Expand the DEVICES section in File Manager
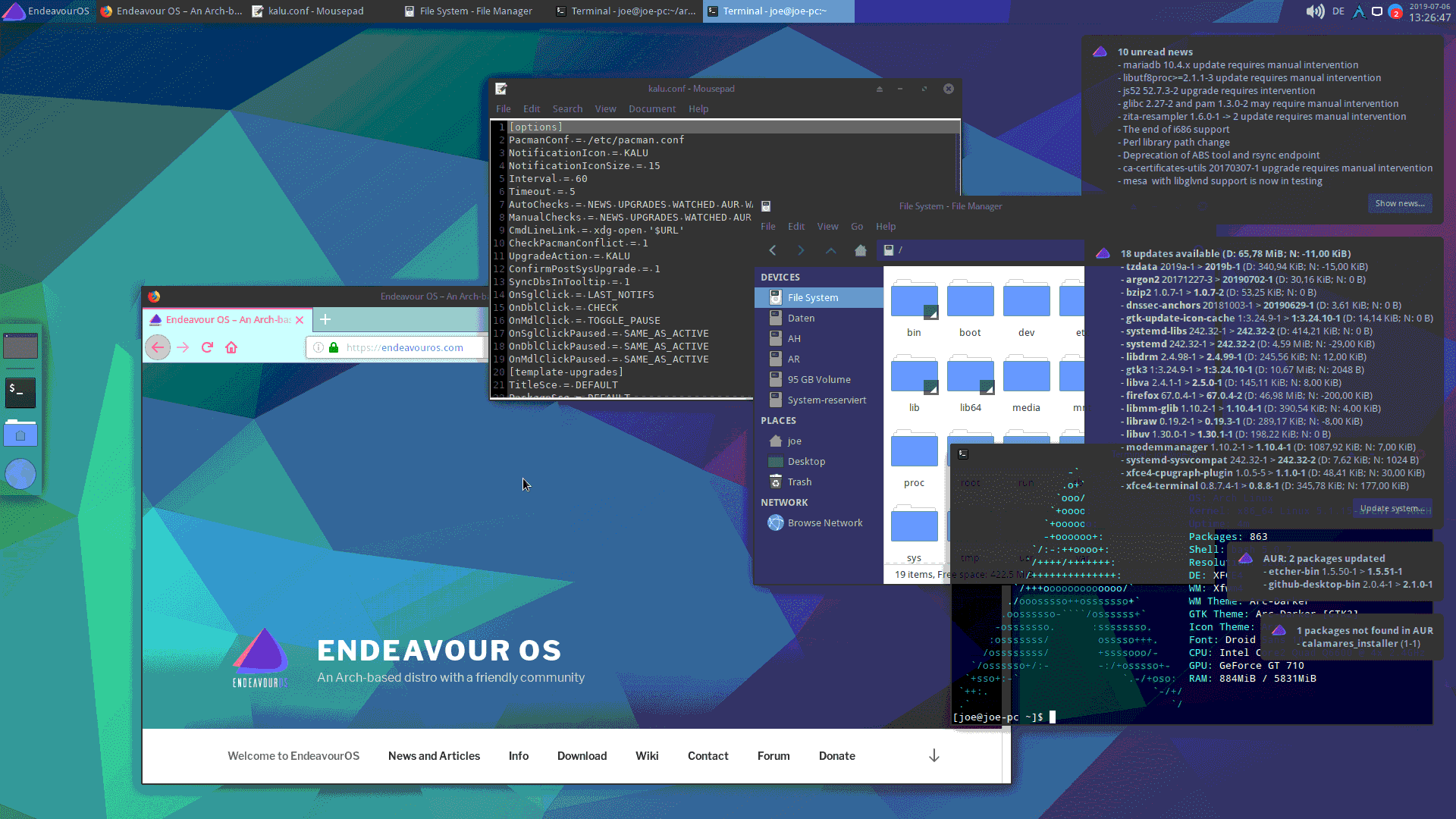The width and height of the screenshot is (1456, 819). [x=780, y=277]
